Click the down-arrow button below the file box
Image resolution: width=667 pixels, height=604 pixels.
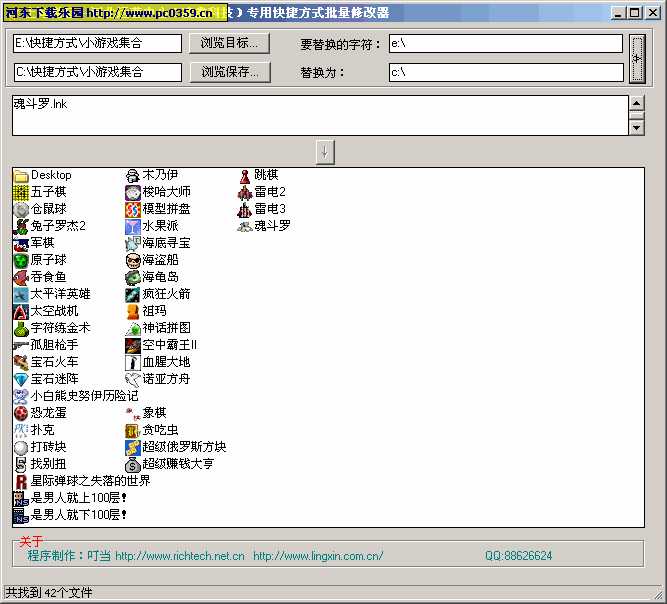coord(325,152)
